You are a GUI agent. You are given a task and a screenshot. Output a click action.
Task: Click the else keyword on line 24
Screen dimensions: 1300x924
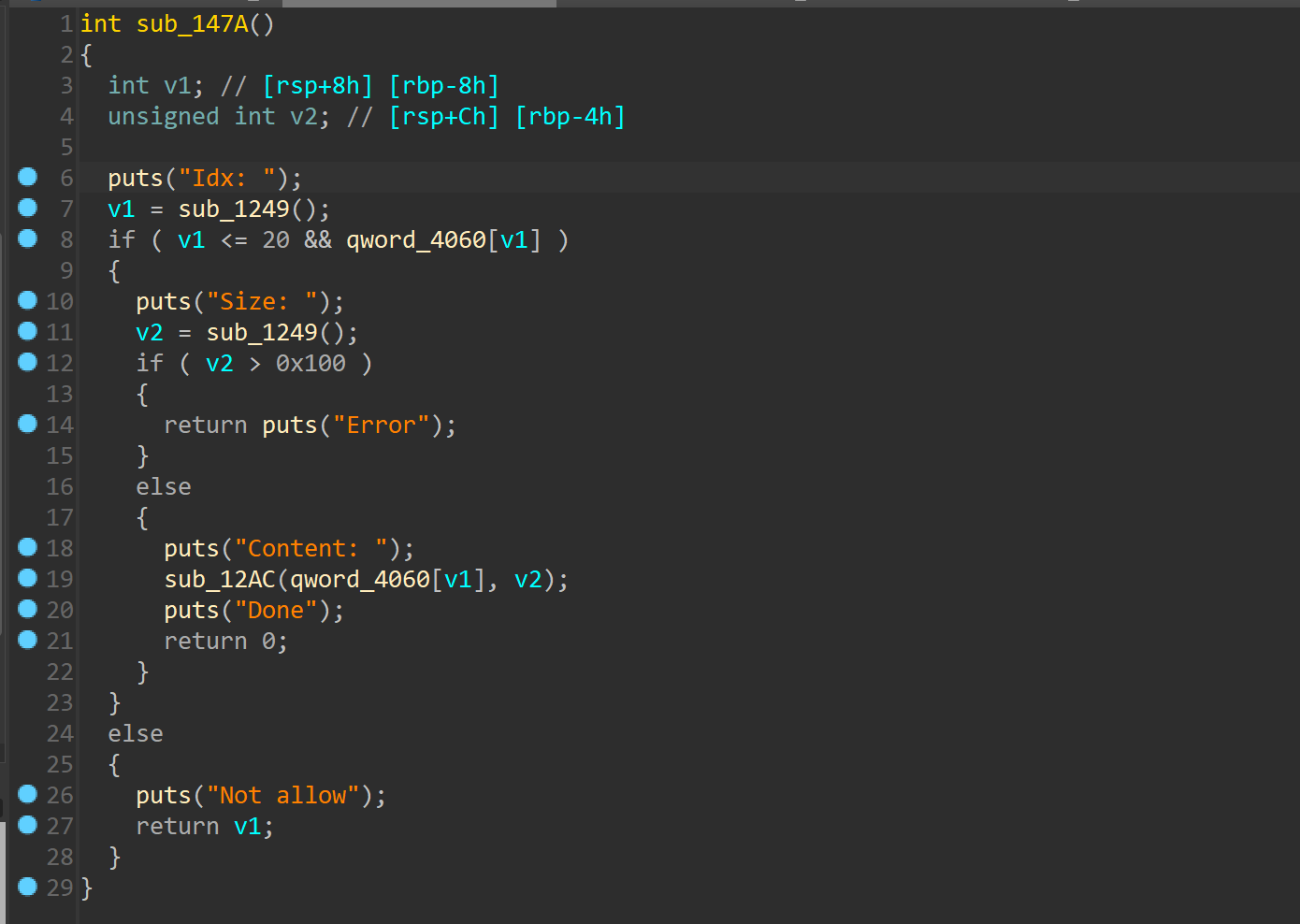click(136, 734)
